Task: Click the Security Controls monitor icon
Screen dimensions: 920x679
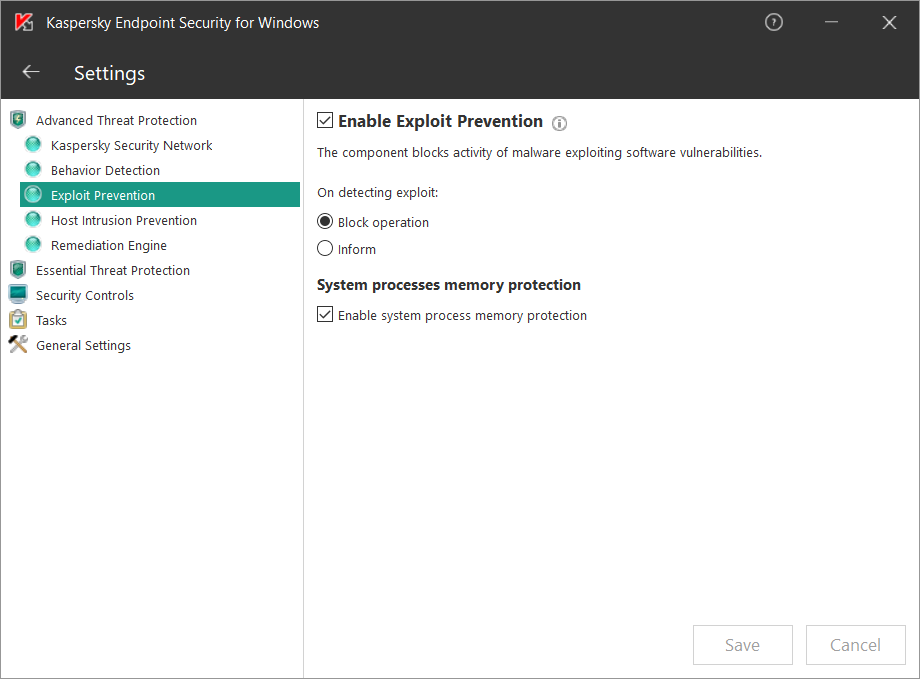Action: [18, 295]
